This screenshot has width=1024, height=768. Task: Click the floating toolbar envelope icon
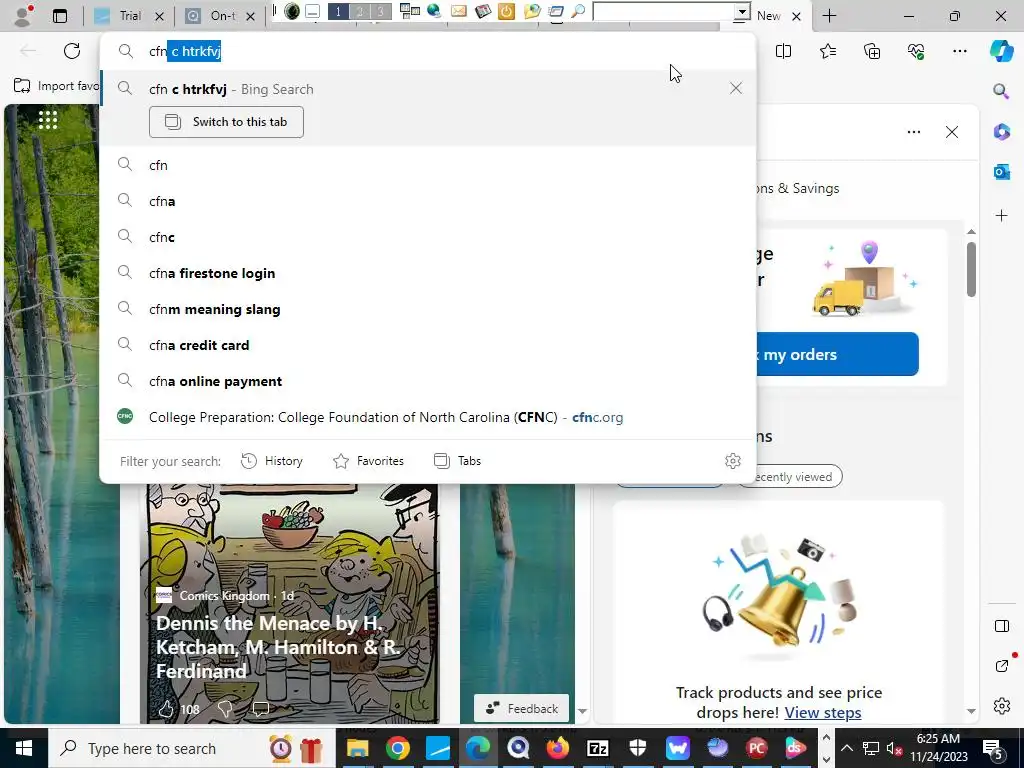point(458,10)
